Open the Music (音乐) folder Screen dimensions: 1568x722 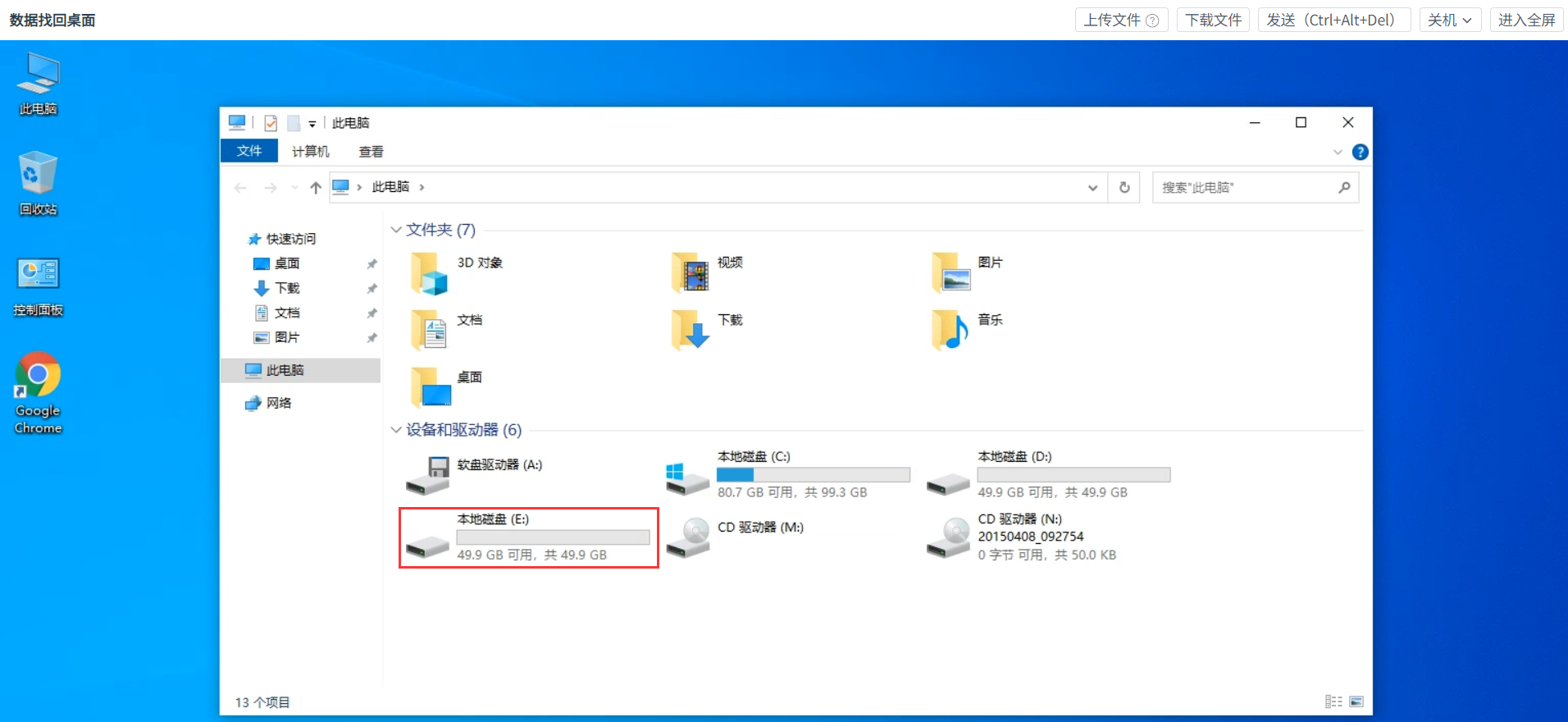click(x=950, y=330)
